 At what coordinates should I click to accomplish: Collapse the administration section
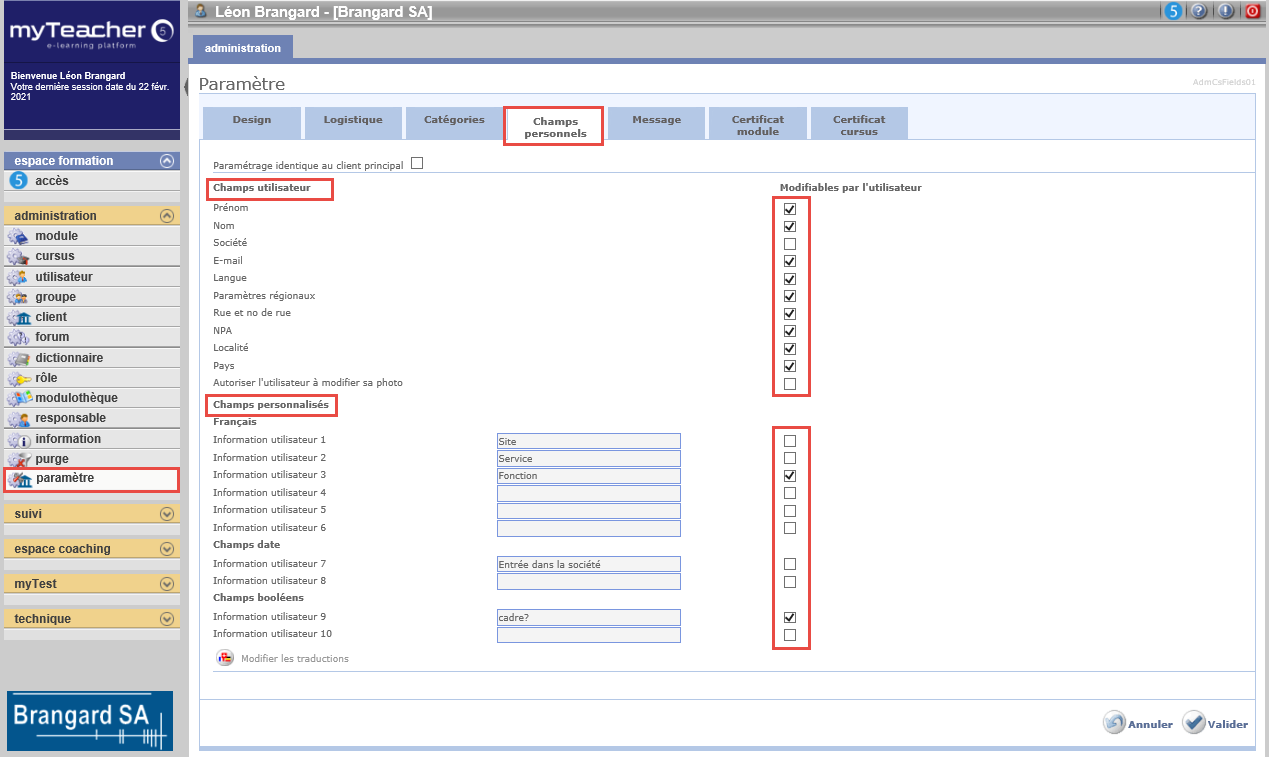click(x=167, y=216)
